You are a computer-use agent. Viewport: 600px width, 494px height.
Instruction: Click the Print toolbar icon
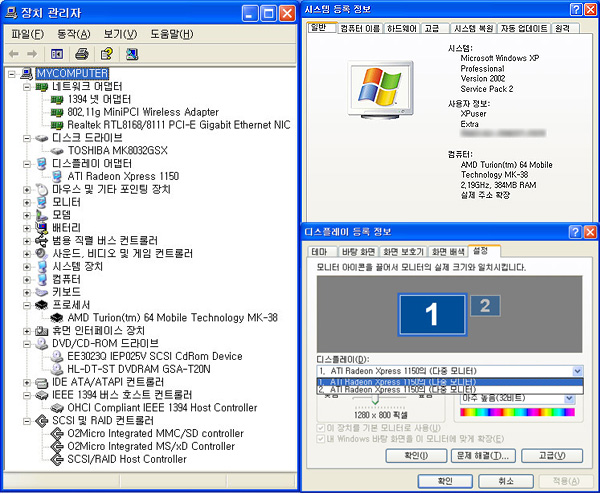(x=82, y=54)
